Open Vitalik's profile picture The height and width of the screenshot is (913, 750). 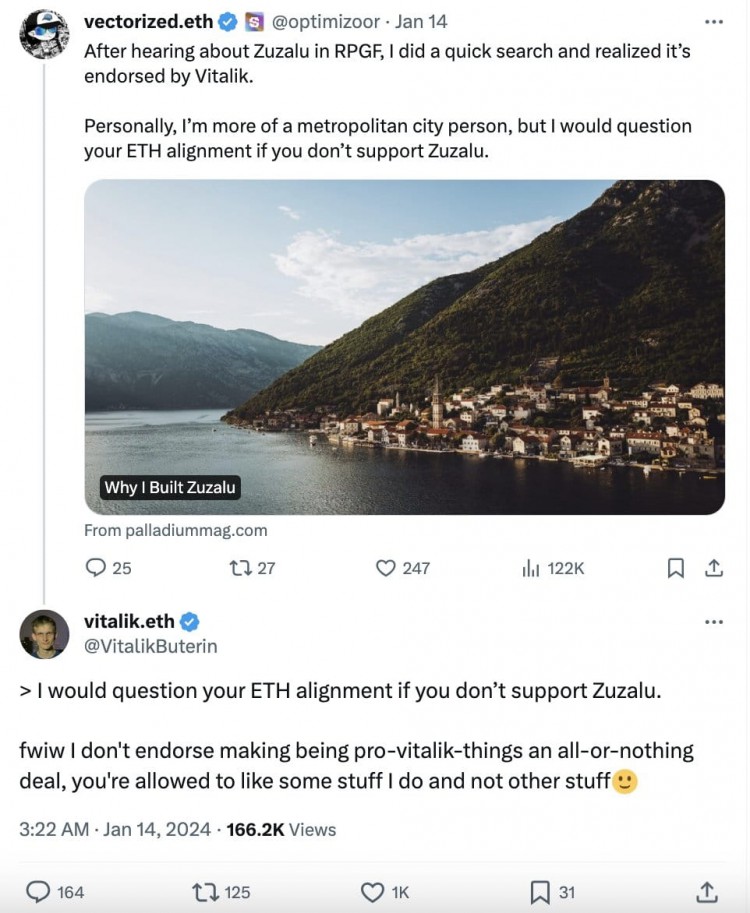(44, 634)
